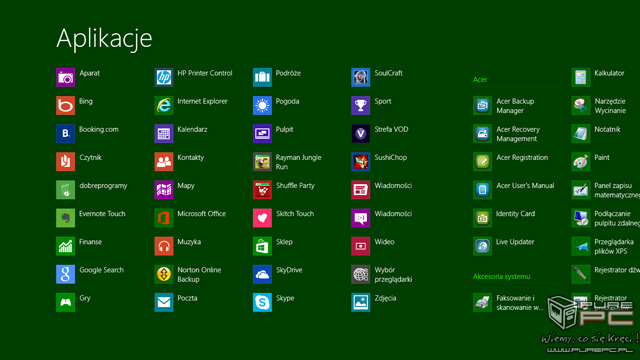
Task: Open the Panel zapisu matematycznego icon
Action: click(581, 190)
